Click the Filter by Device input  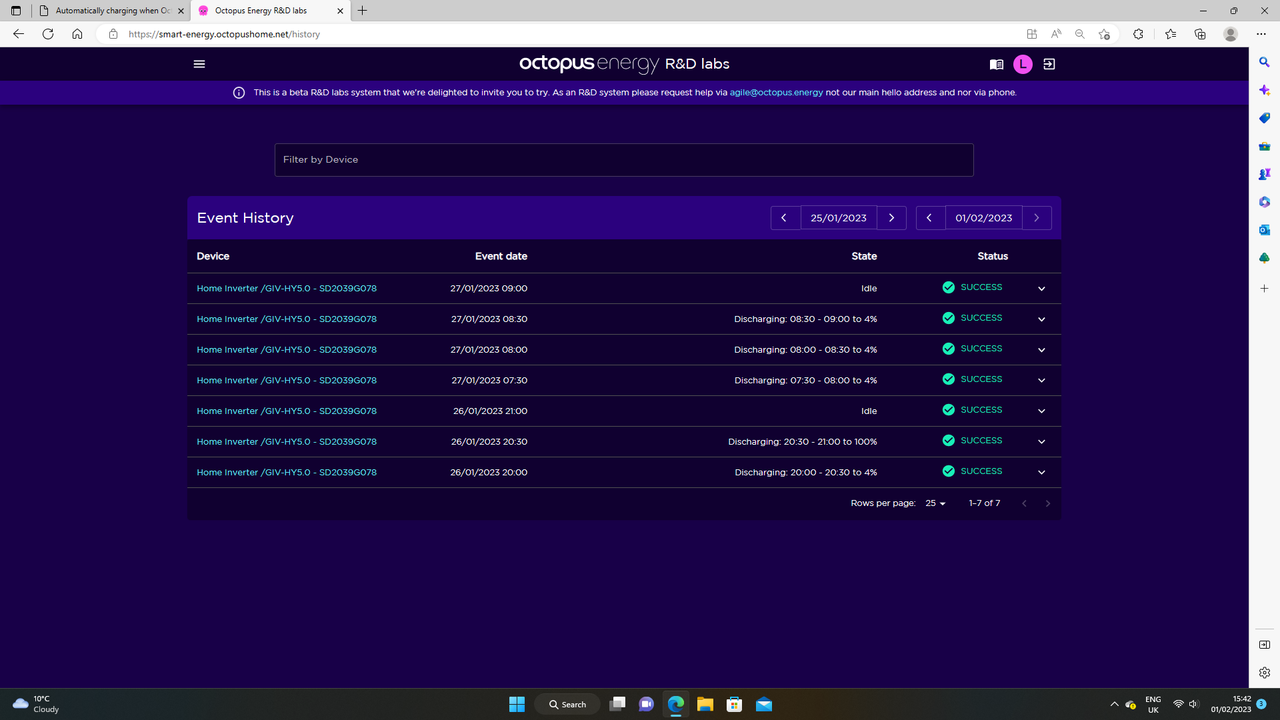click(x=624, y=160)
